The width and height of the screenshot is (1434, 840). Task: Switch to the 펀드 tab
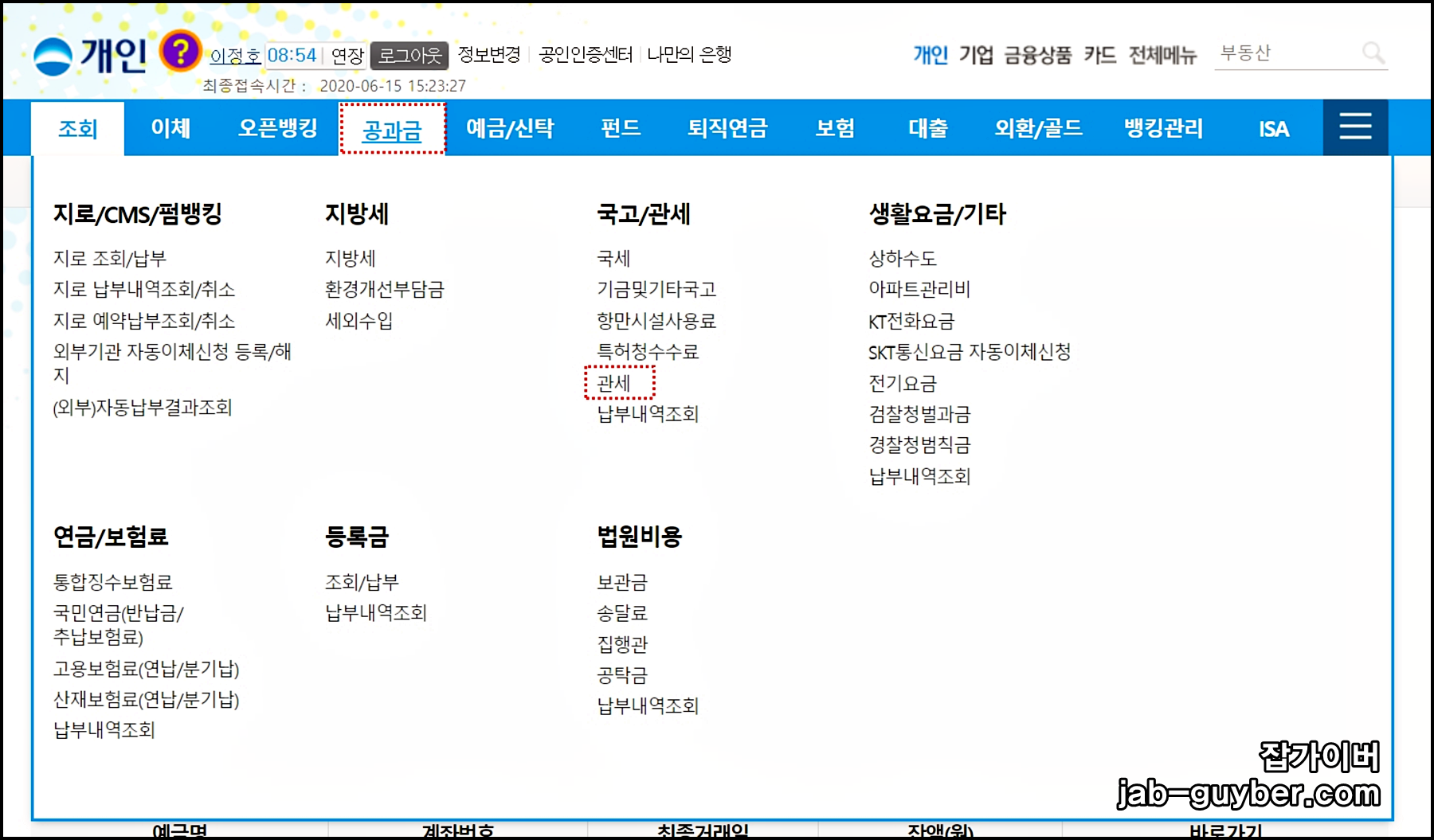pos(621,128)
